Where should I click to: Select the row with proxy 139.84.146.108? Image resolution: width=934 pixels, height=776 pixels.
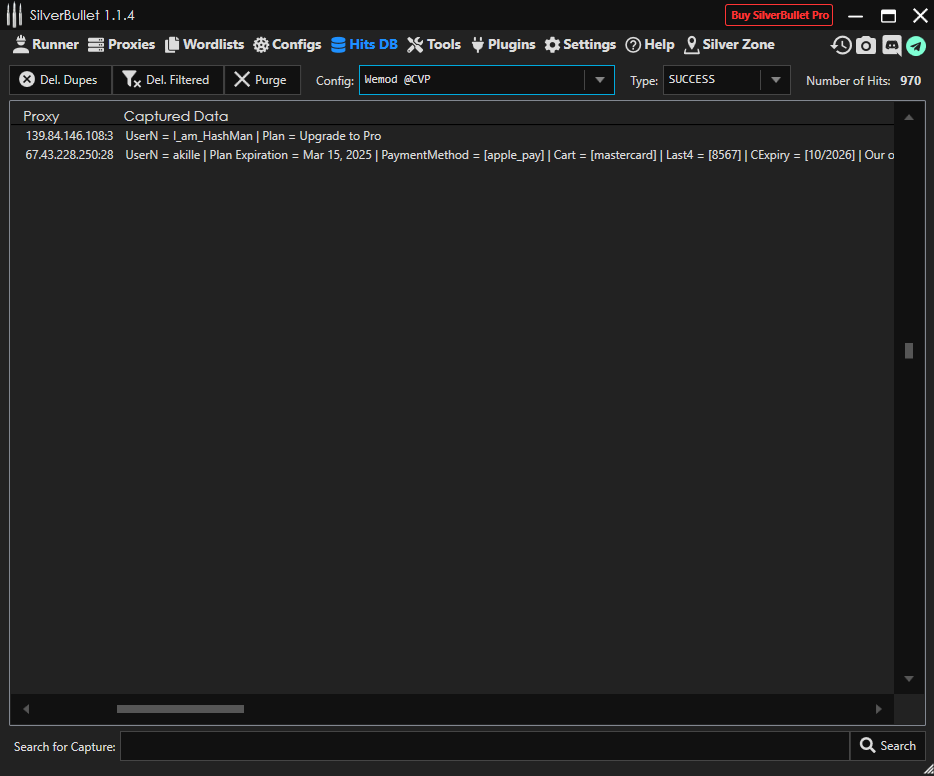pyautogui.click(x=452, y=136)
